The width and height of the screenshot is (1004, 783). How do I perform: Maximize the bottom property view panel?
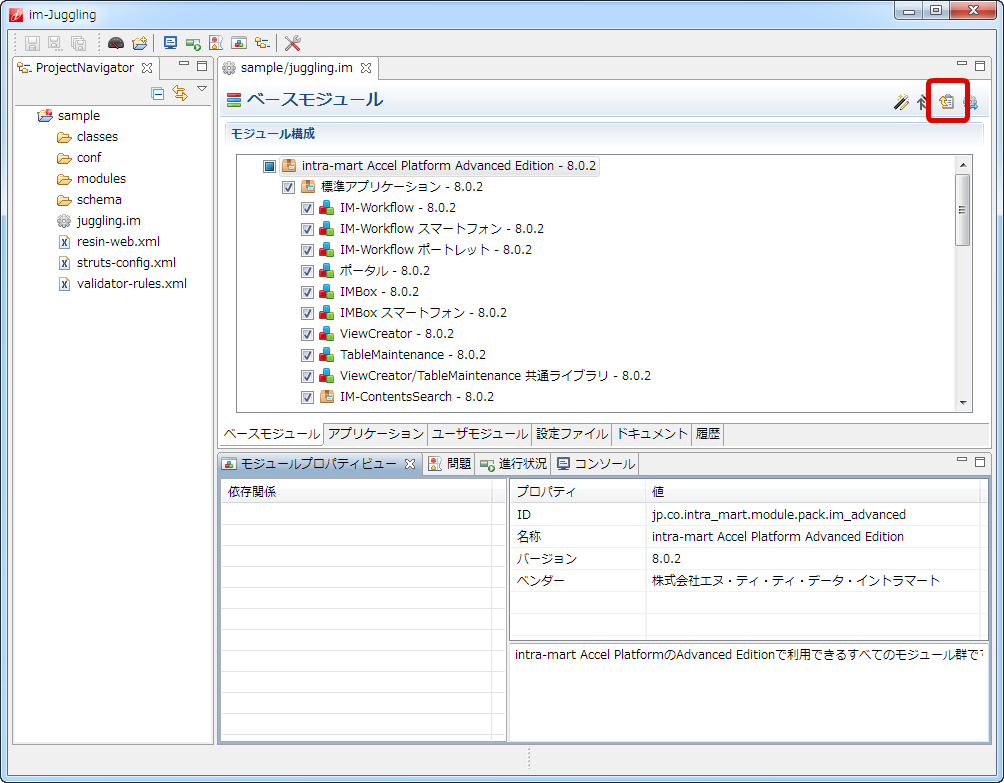pos(980,462)
